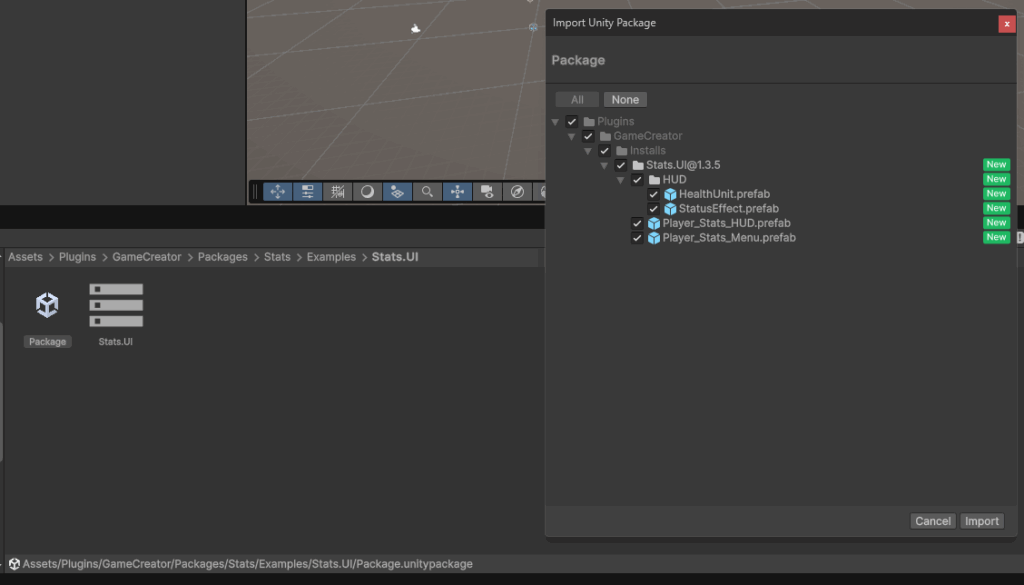Uncheck the StatusEffect.prefab checkbox
The width and height of the screenshot is (1024, 585).
tap(654, 209)
